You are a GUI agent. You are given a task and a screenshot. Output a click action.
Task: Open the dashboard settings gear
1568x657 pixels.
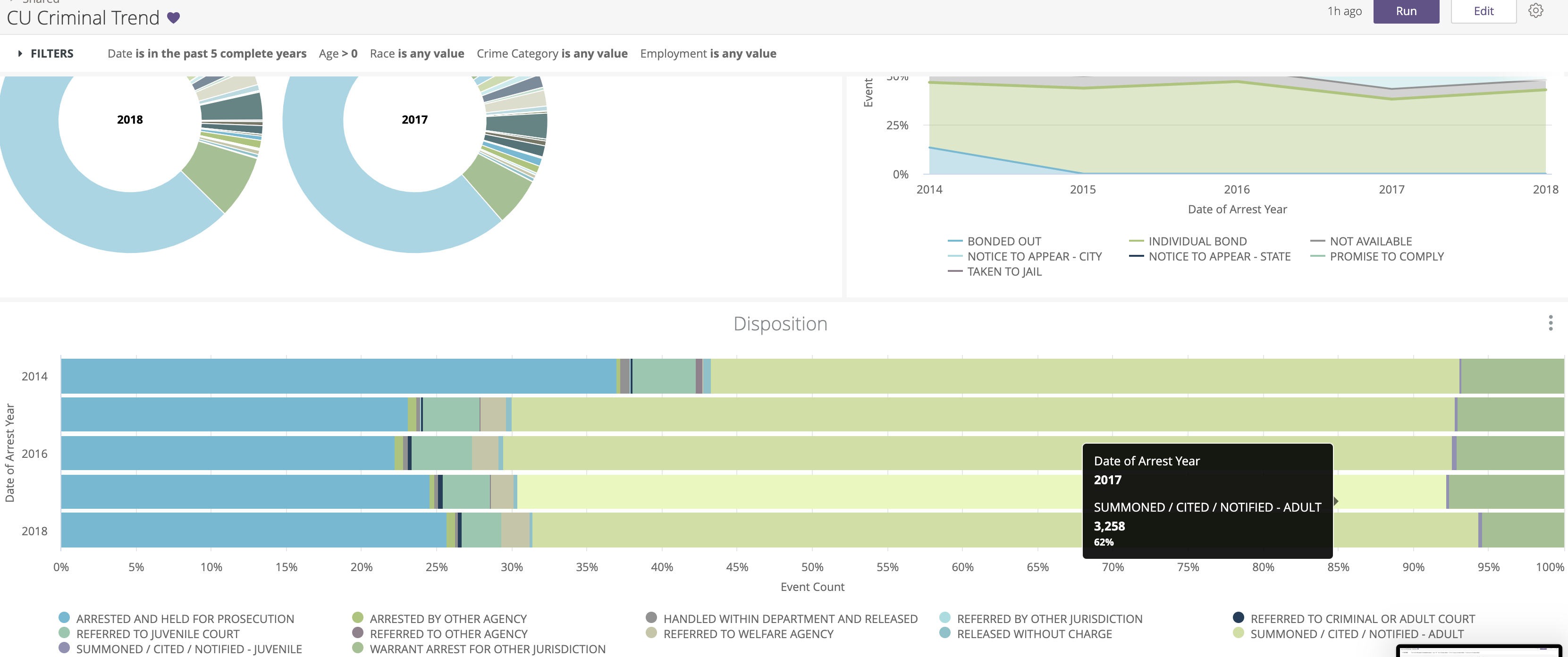coord(1535,11)
